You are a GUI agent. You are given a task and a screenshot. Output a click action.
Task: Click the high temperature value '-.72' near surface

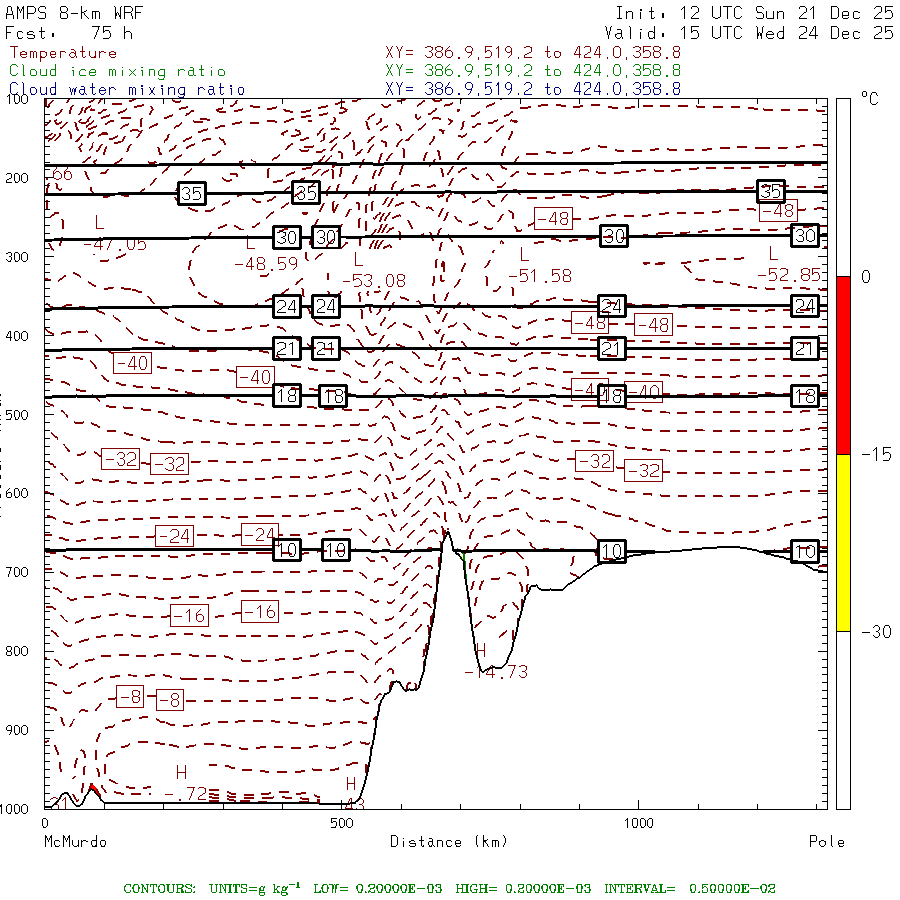185,794
